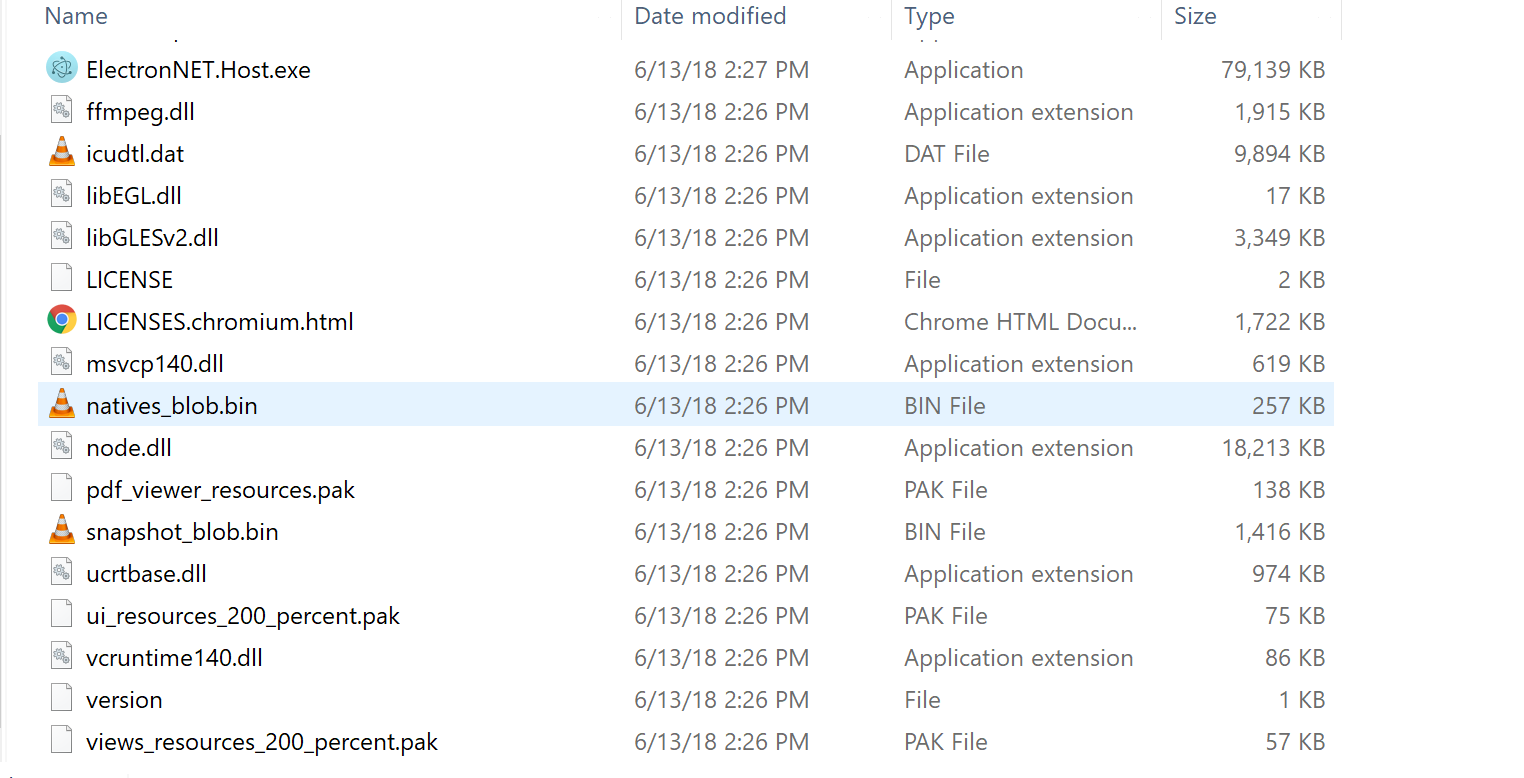
Task: Click the VLC icon next to natives_blob.bin
Action: 61,405
